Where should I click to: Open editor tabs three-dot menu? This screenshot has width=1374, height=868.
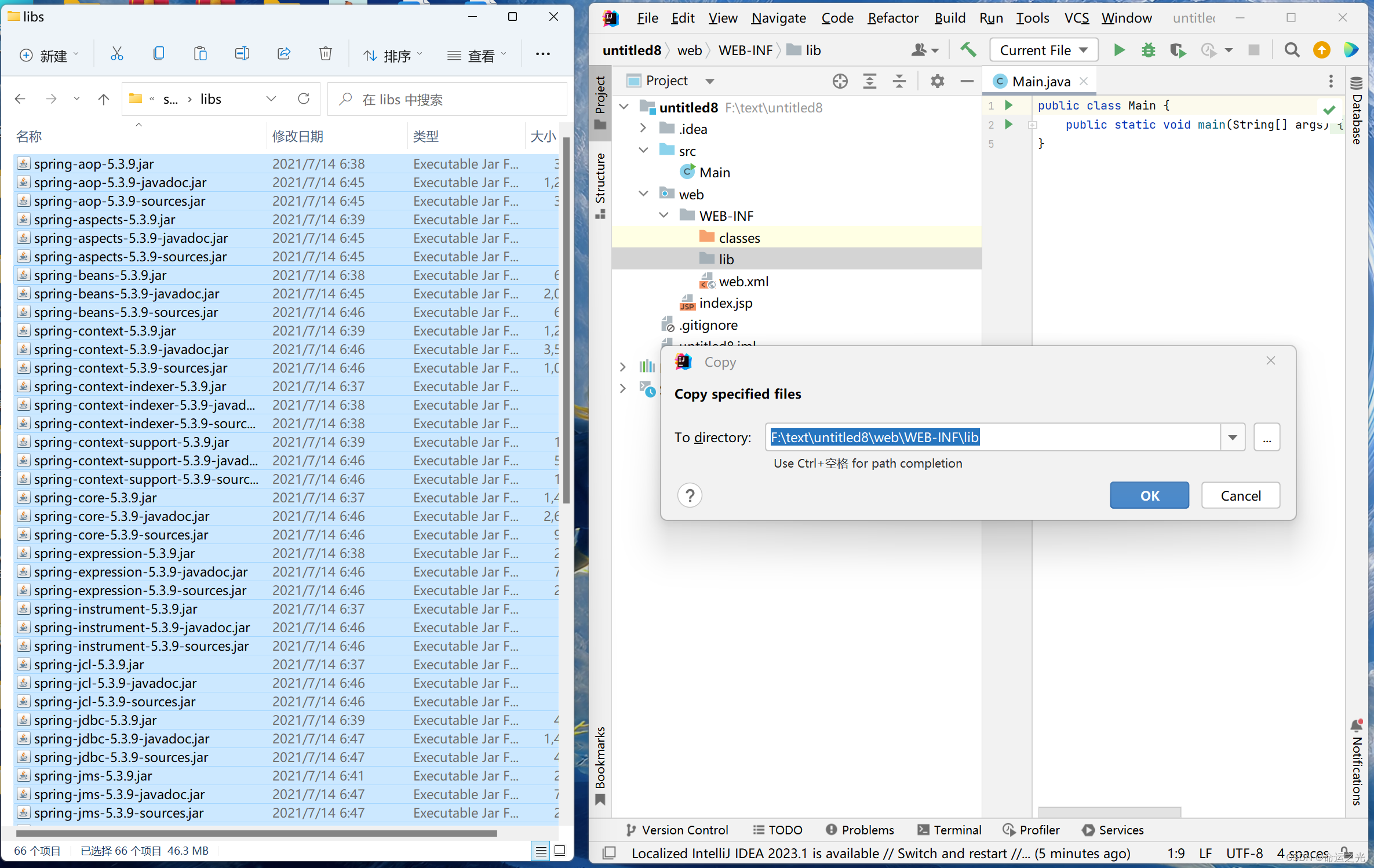pyautogui.click(x=1331, y=81)
